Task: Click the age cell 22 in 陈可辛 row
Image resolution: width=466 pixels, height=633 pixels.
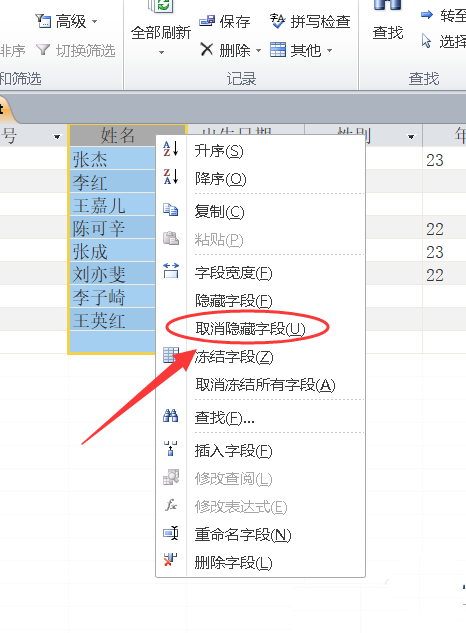Action: tap(444, 228)
